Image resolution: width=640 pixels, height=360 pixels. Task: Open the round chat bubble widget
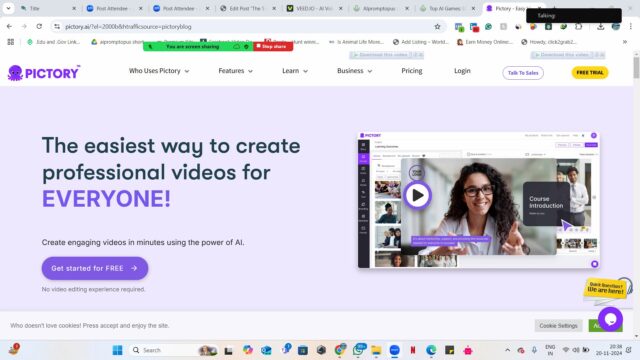tap(610, 319)
